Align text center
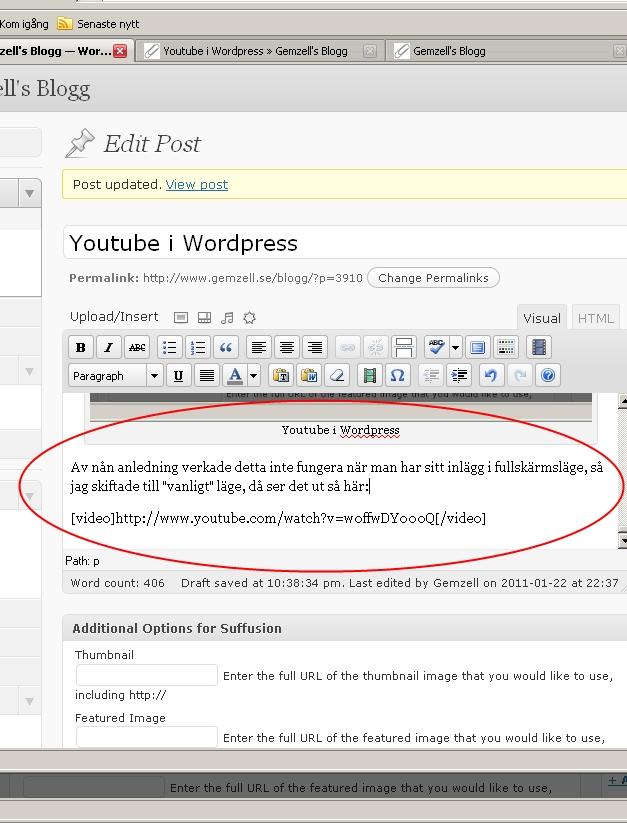The image size is (627, 823). 286,347
